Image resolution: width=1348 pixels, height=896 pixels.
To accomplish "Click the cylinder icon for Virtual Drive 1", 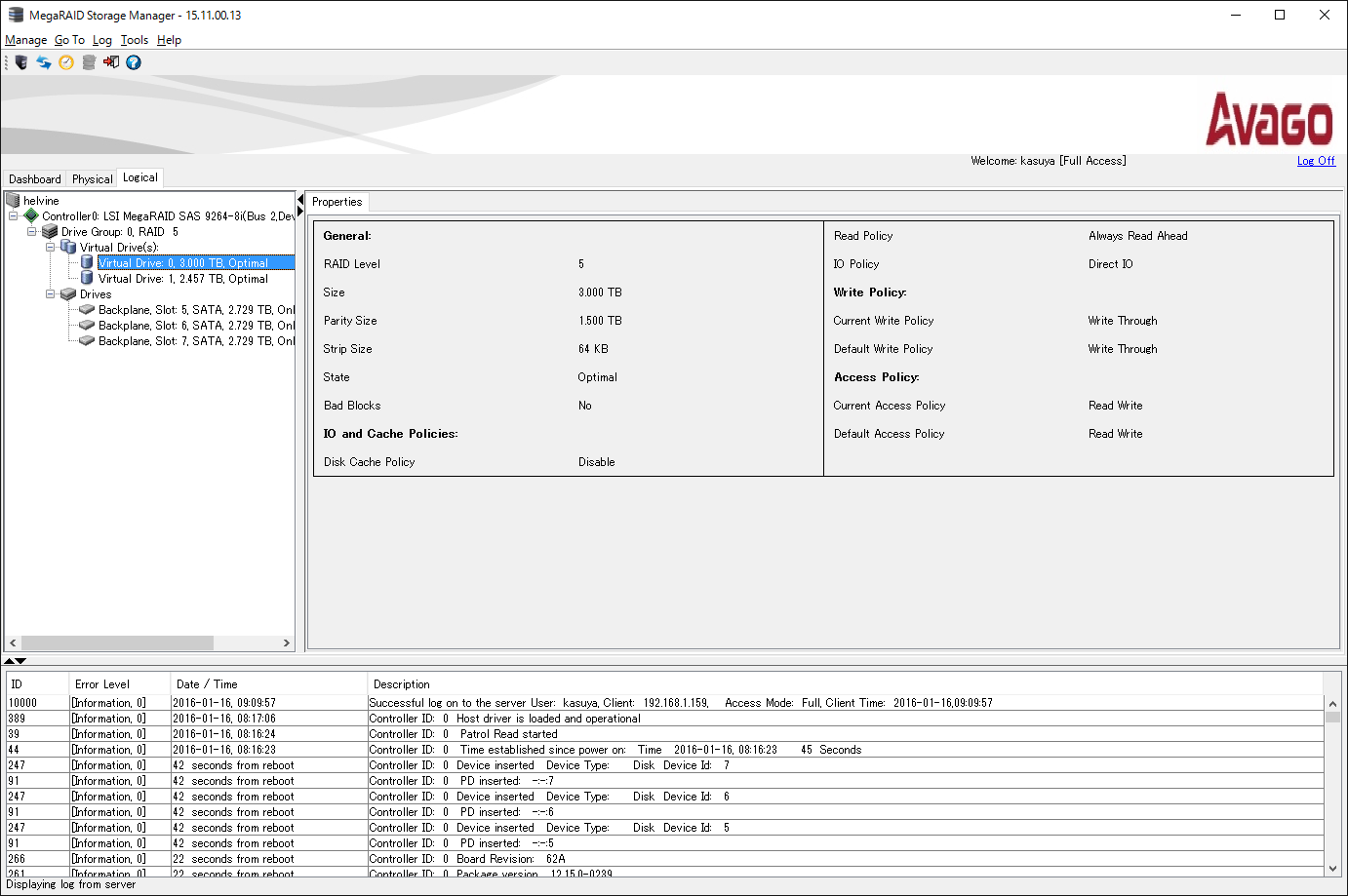I will click(x=87, y=278).
